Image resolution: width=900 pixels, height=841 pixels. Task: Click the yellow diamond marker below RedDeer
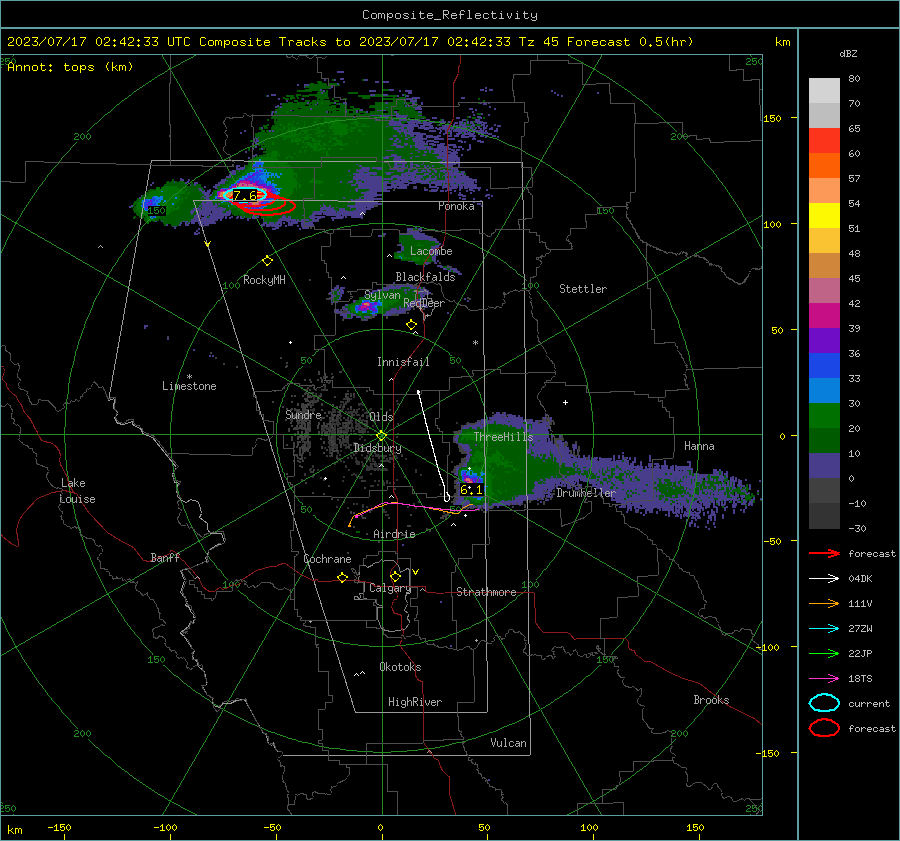coord(411,325)
